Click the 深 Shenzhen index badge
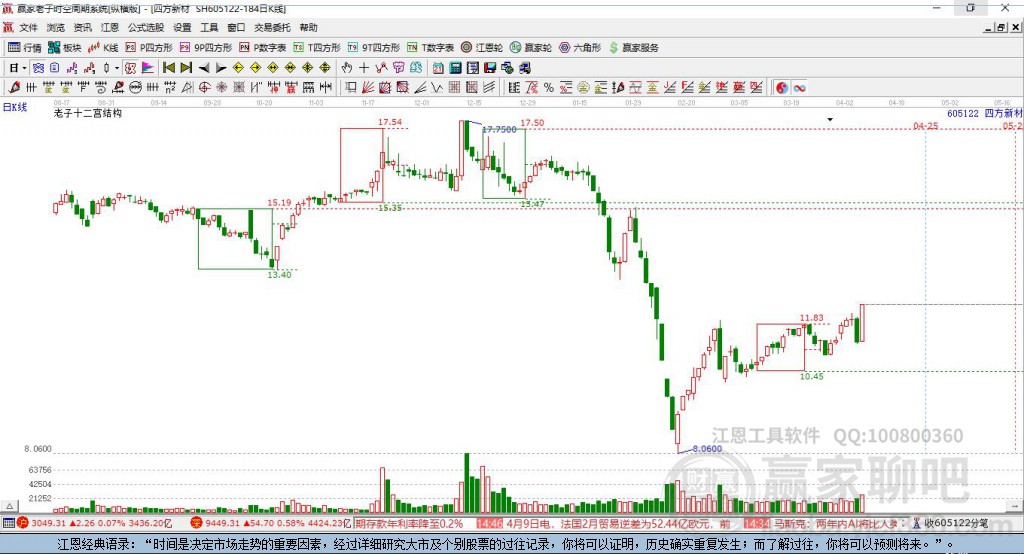Screen dimensions: 1024x554 [x=197, y=523]
